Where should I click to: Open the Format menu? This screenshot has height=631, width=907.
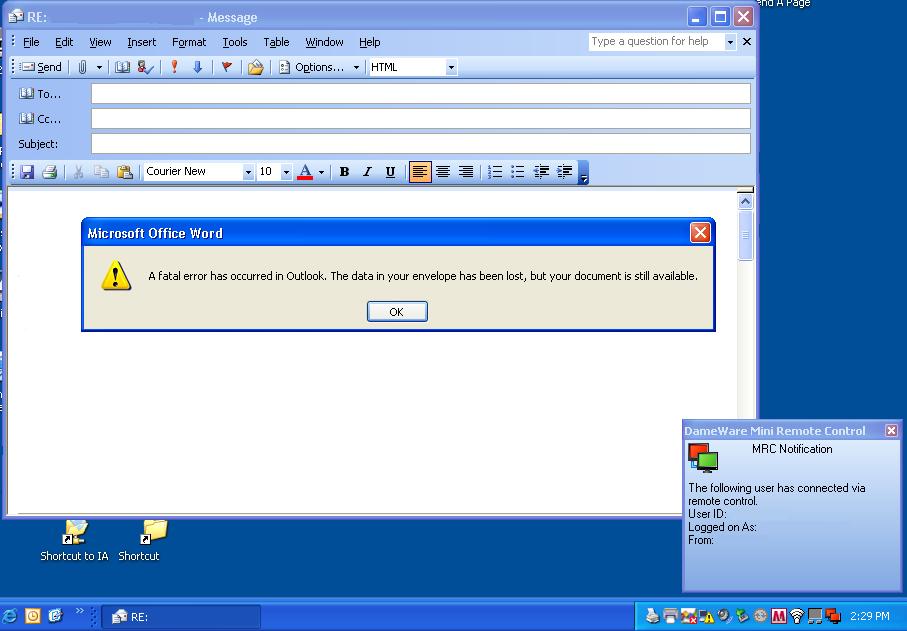(x=189, y=42)
